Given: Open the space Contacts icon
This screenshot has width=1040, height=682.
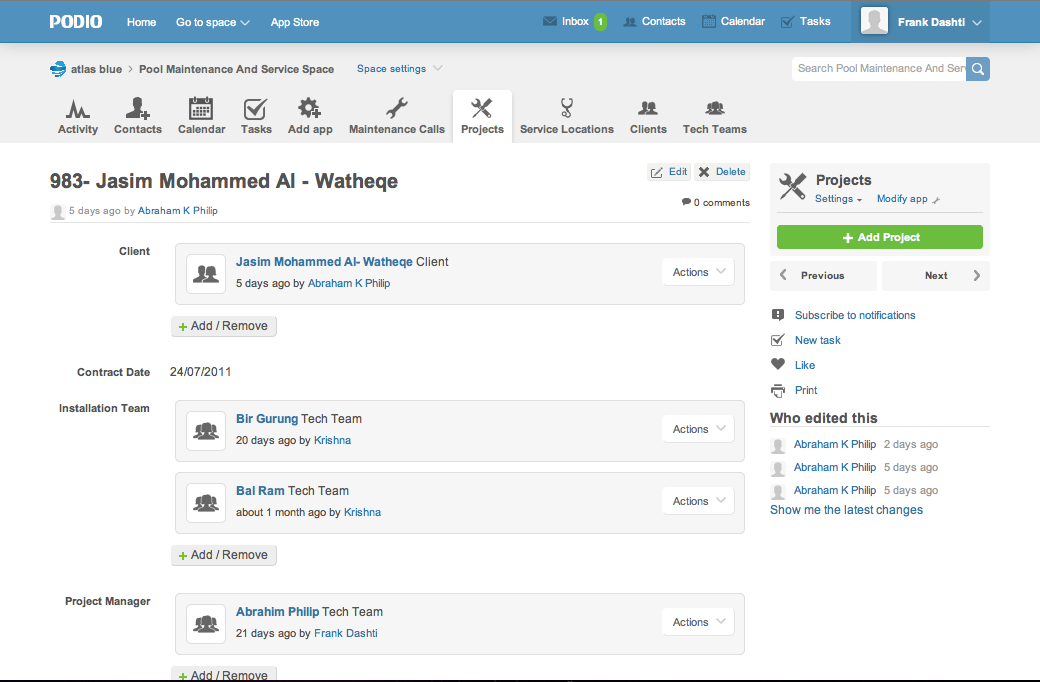Looking at the screenshot, I should [x=138, y=109].
